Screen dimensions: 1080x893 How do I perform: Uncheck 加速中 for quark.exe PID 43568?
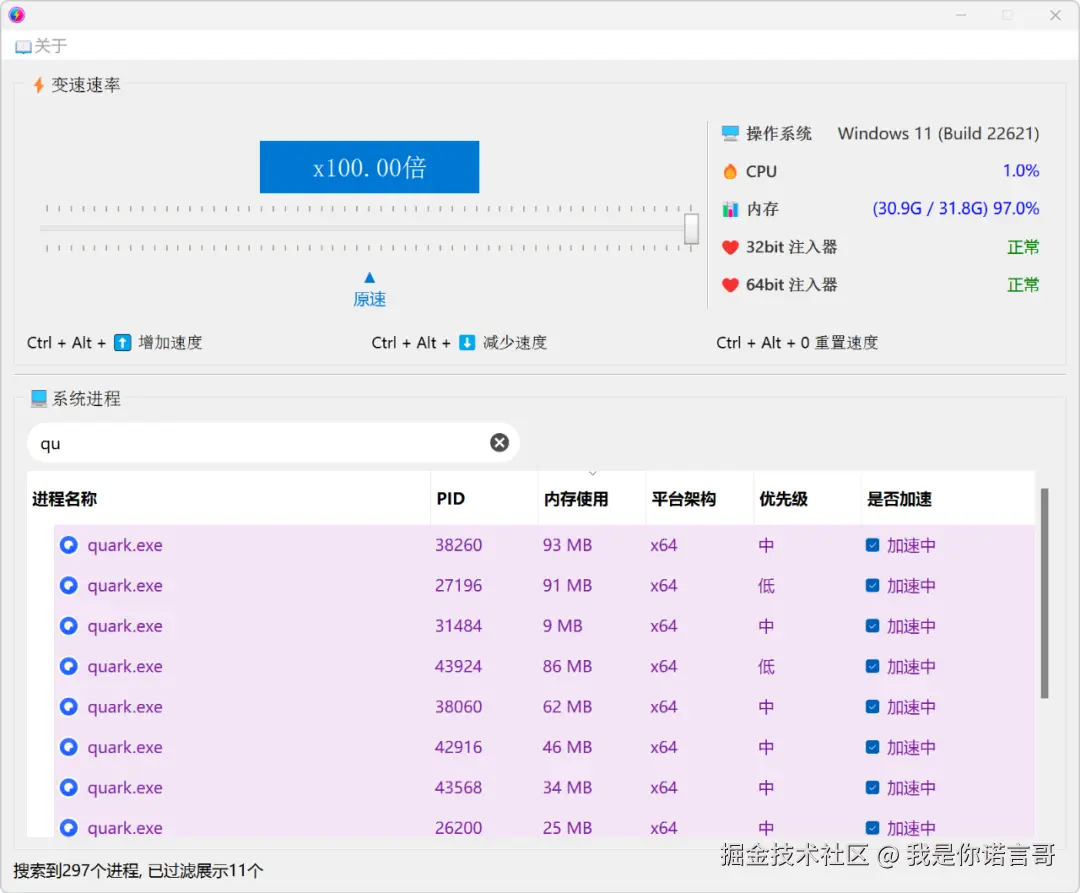coord(872,788)
